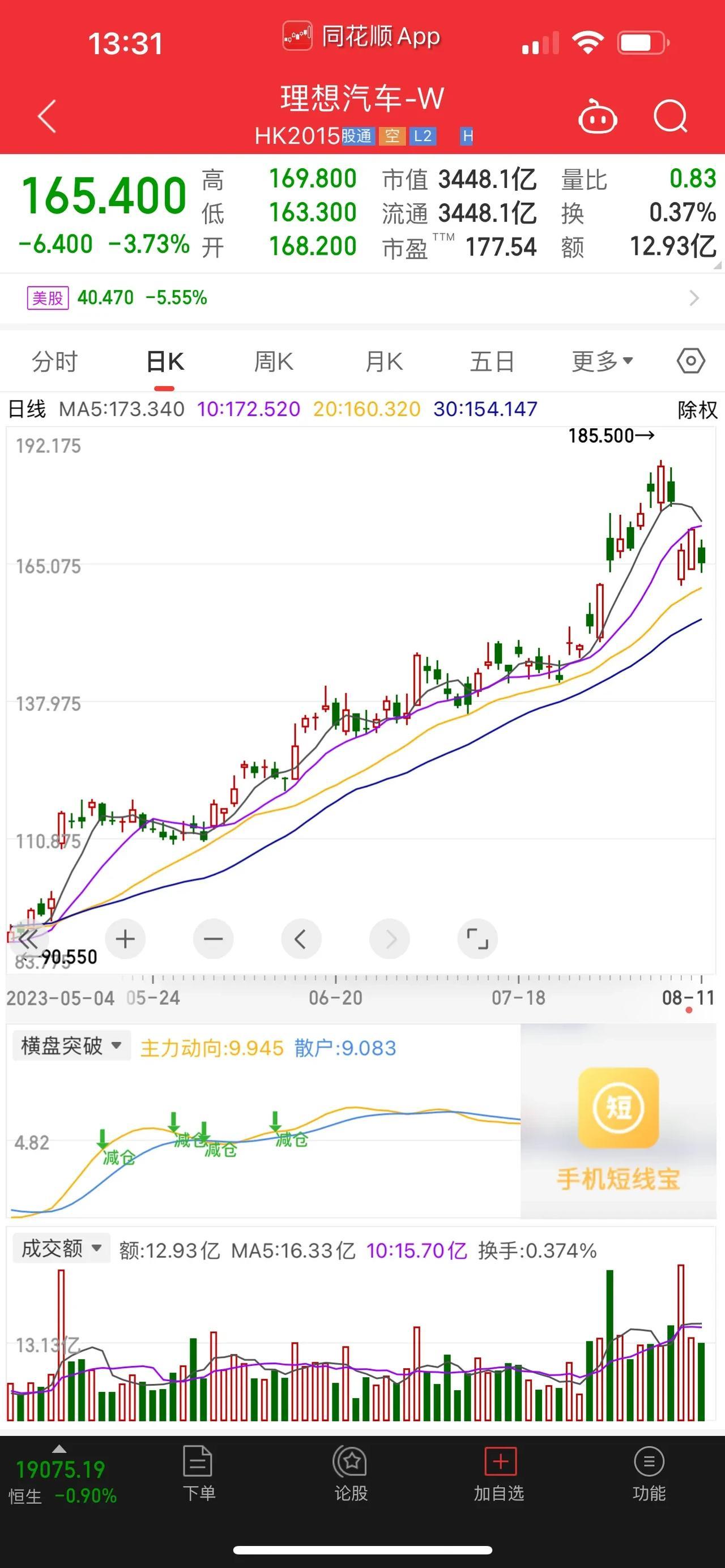Switch to 月K tab
Image resolution: width=725 pixels, height=1568 pixels.
click(383, 362)
